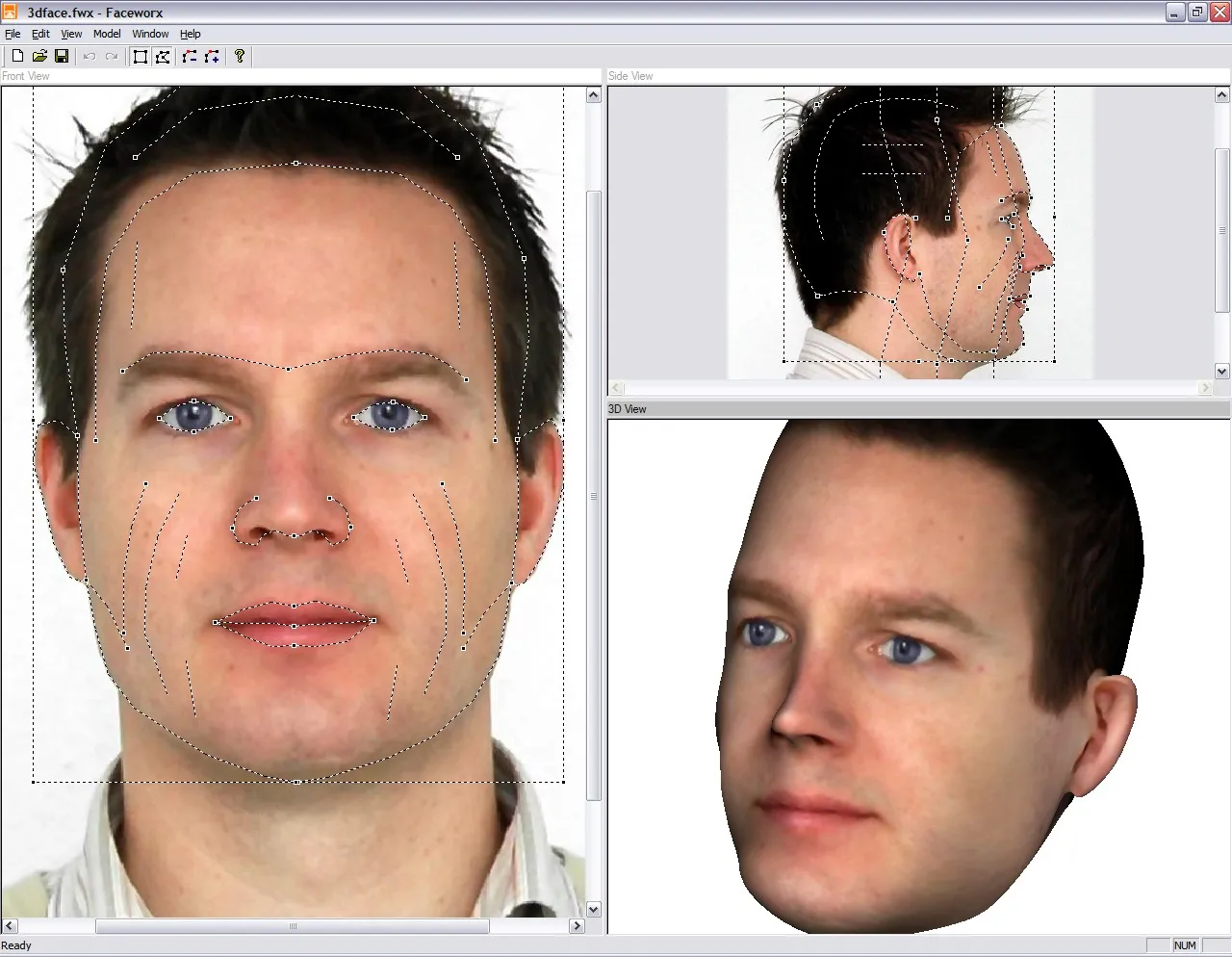This screenshot has height=957, width=1232.
Task: Toggle the contour polygon edit mode icon
Action: click(x=163, y=57)
